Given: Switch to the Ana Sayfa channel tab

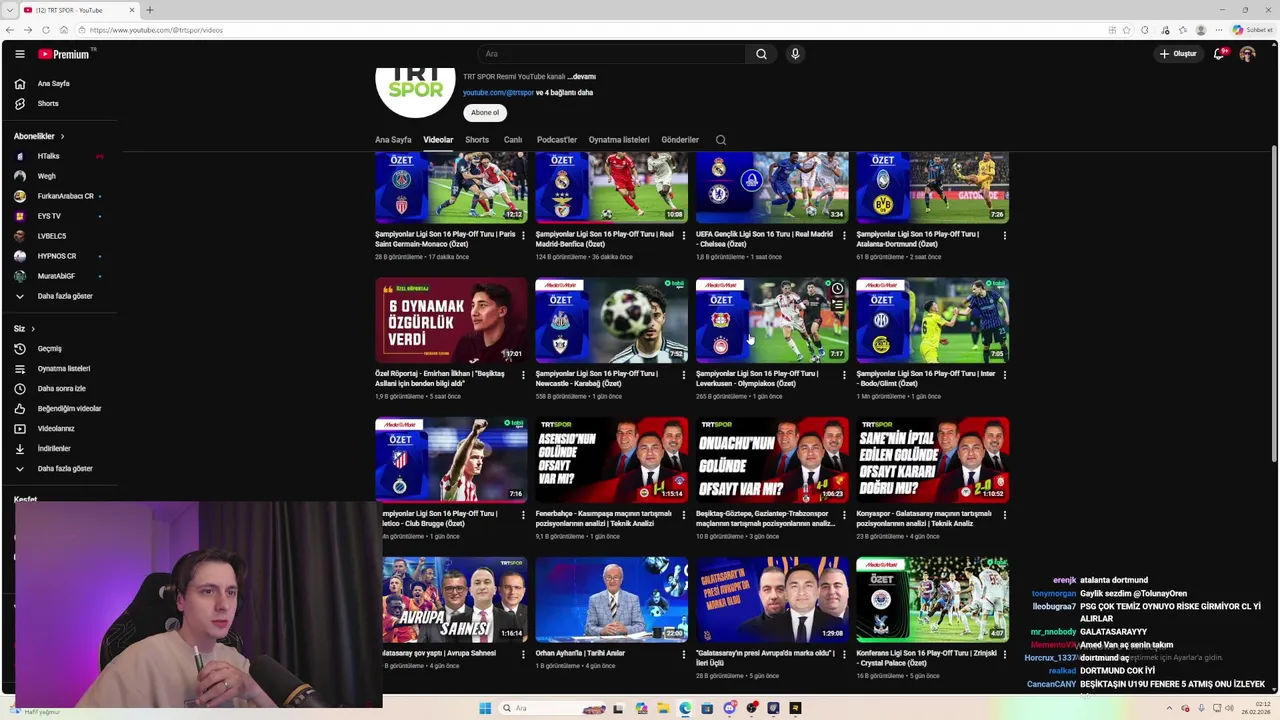Looking at the screenshot, I should point(393,140).
